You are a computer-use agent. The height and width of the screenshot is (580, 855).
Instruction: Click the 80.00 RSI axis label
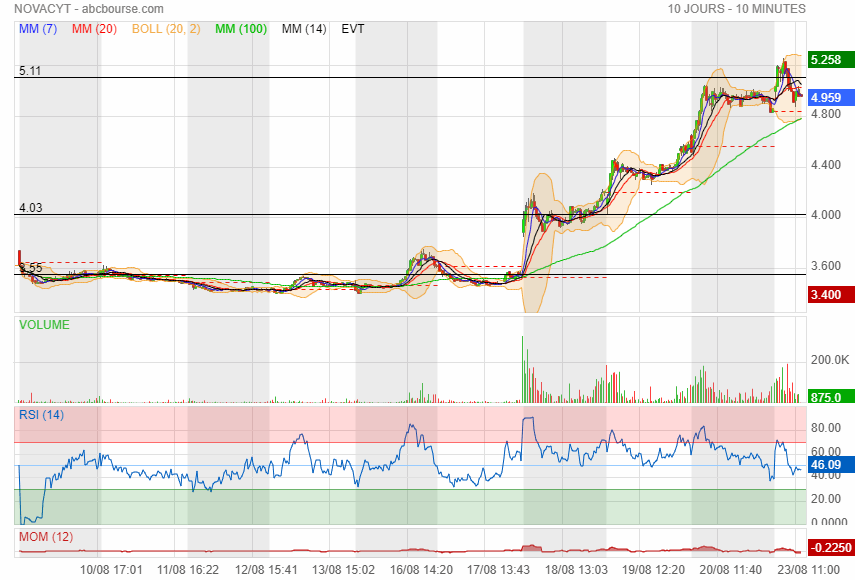(826, 428)
